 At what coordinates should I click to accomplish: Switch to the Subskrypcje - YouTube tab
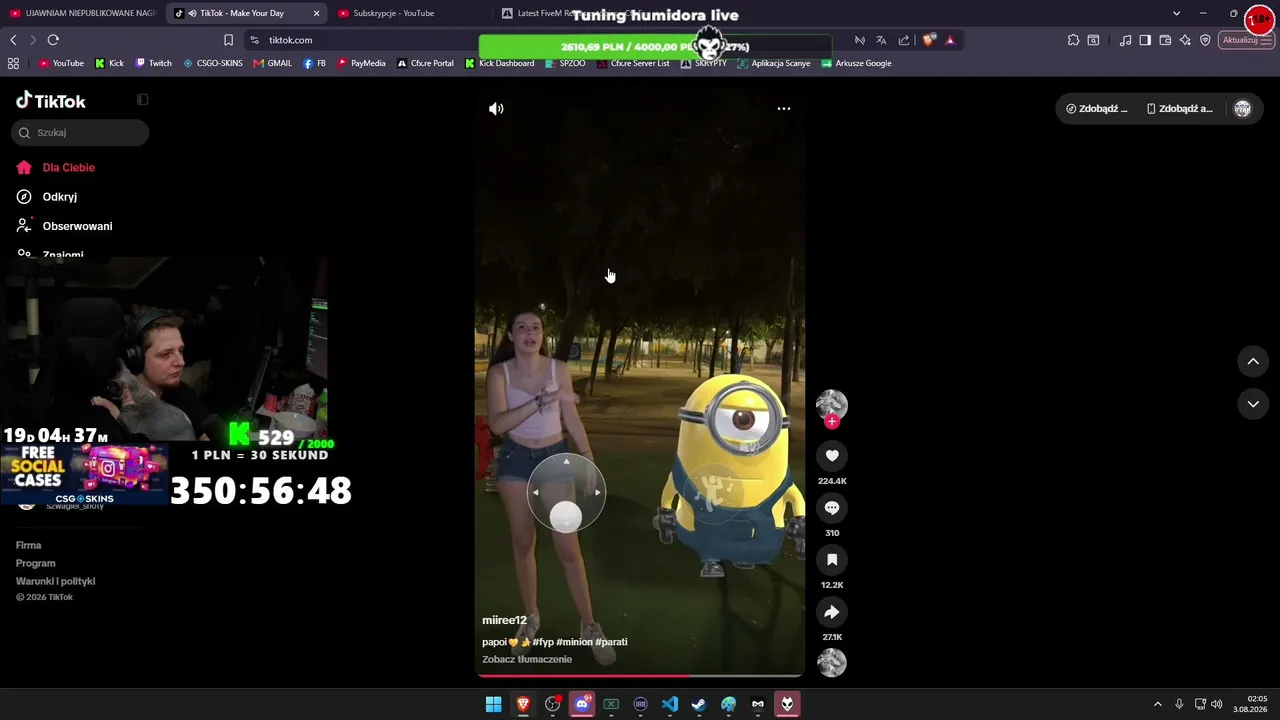coord(394,13)
